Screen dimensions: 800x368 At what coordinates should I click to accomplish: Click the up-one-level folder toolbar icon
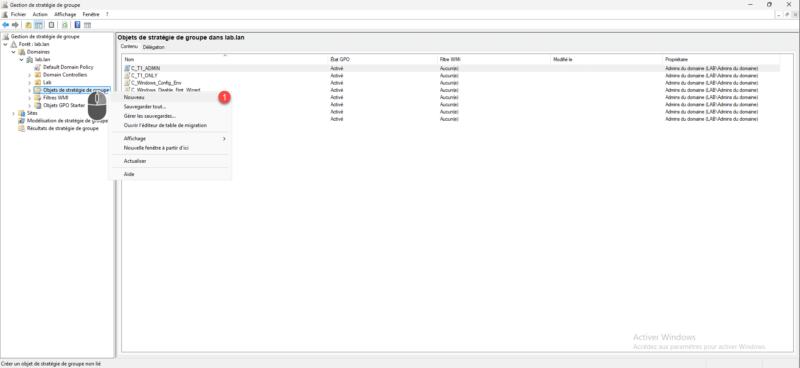(x=29, y=24)
